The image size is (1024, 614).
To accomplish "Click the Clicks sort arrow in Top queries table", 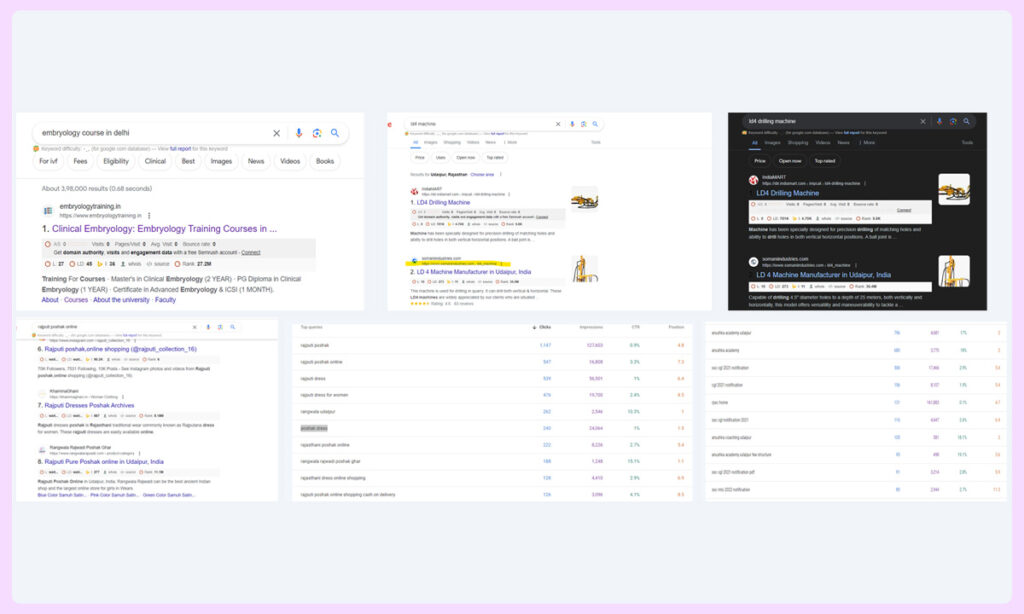I will point(535,327).
